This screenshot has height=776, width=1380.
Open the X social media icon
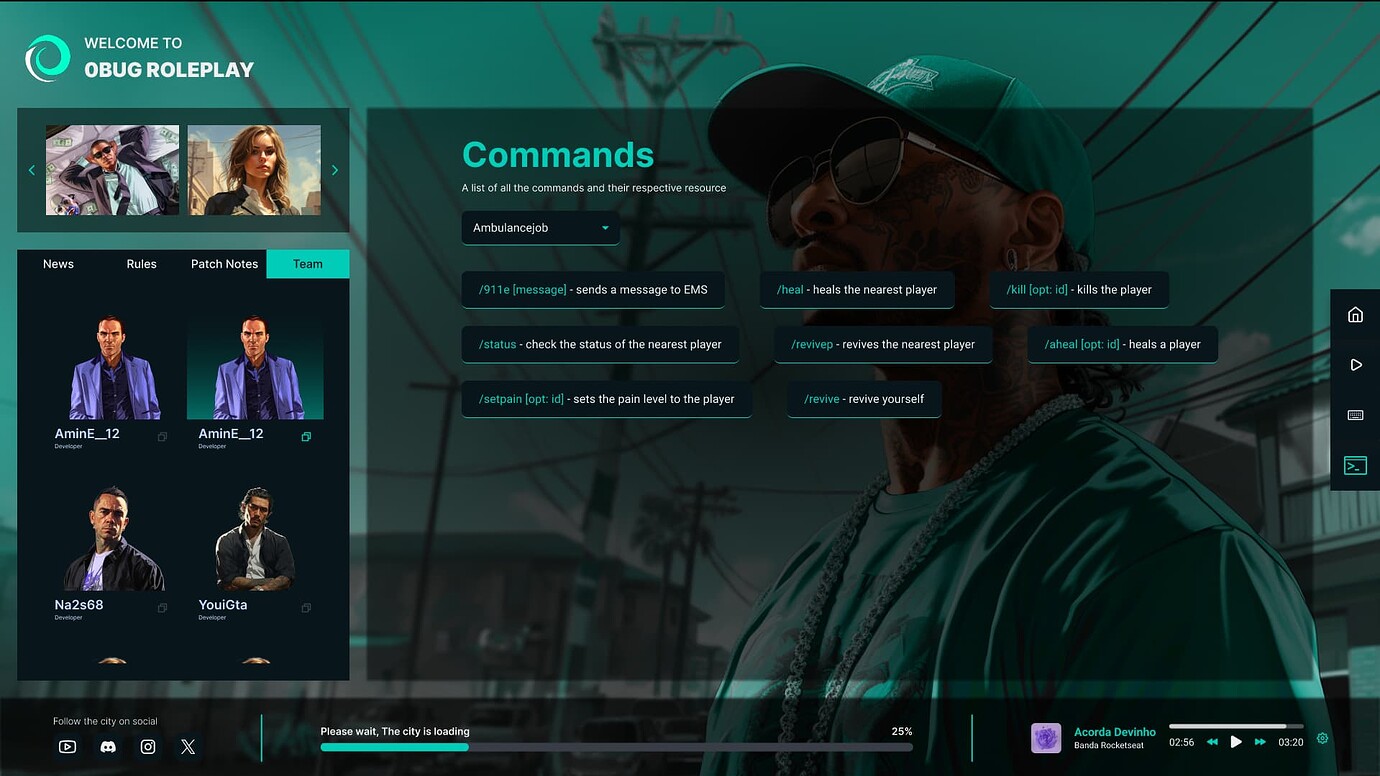tap(187, 746)
